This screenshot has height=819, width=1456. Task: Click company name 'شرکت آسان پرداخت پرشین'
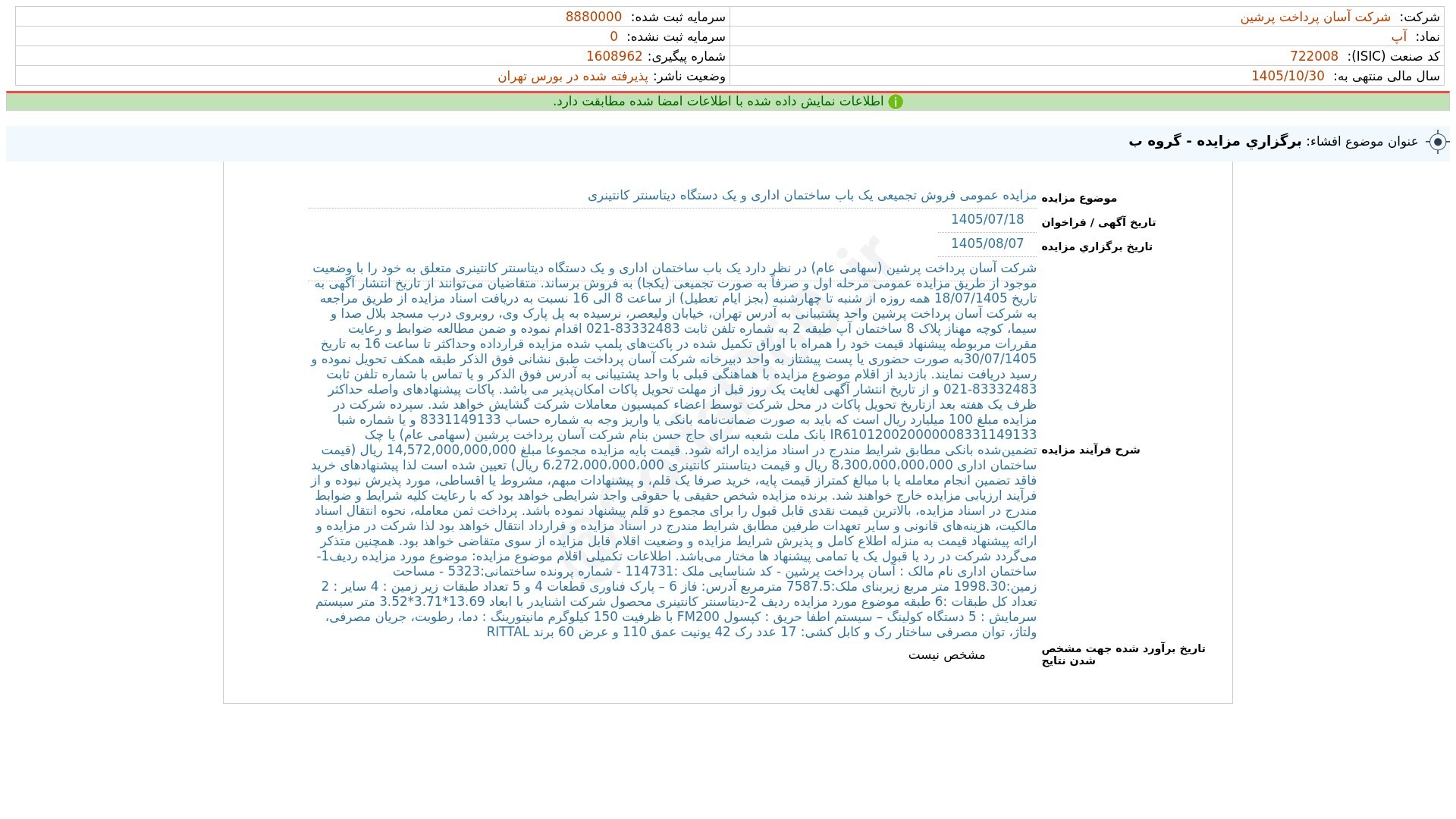click(x=1315, y=17)
